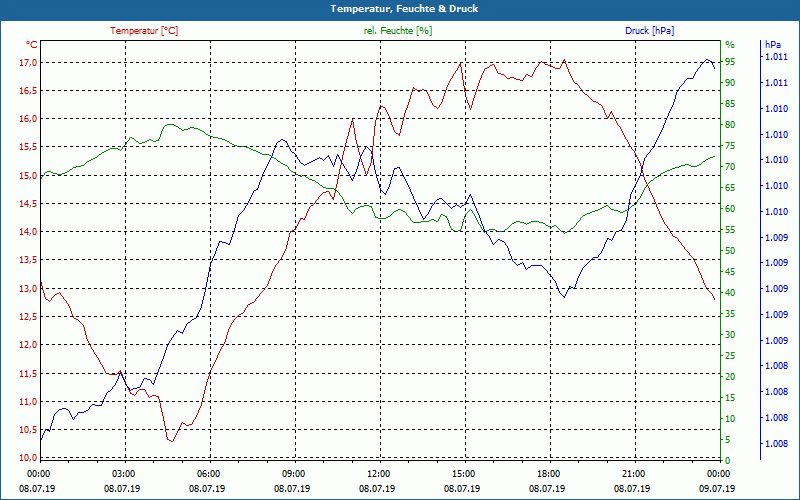
Task: Click the '15' humidity axis value
Action: coord(730,397)
